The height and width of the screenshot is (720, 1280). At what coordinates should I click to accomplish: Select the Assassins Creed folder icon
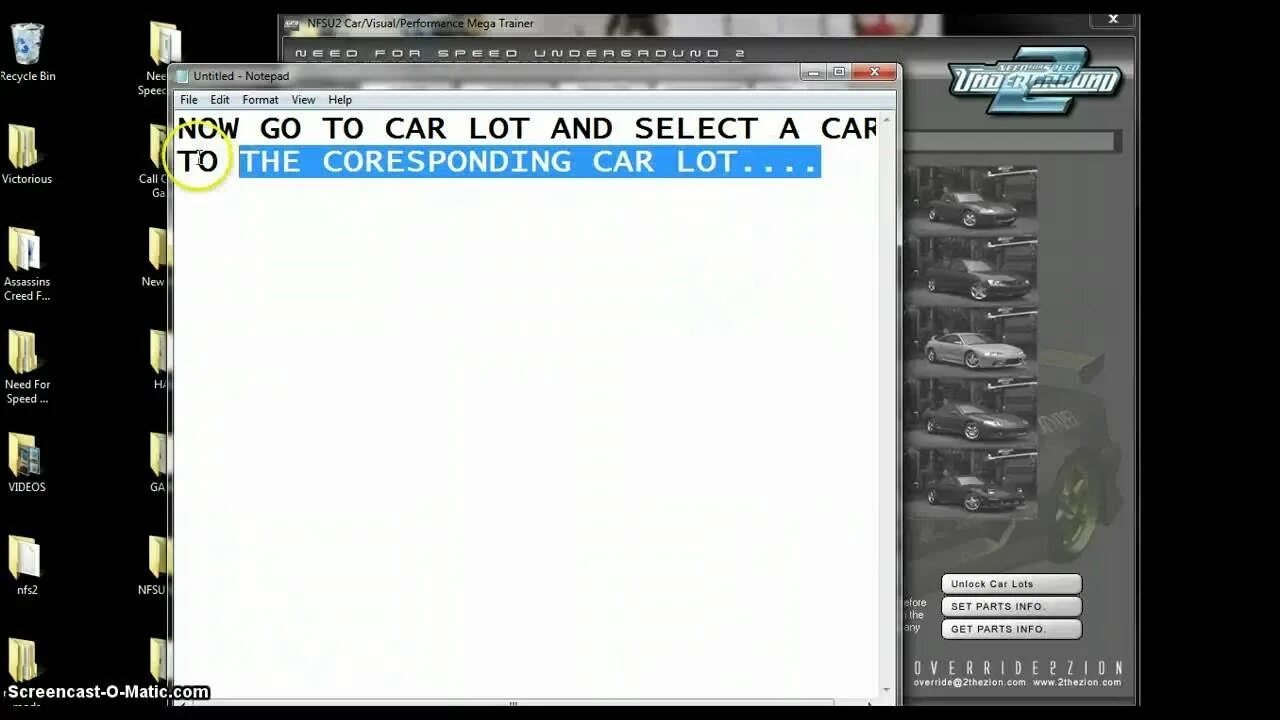(26, 265)
